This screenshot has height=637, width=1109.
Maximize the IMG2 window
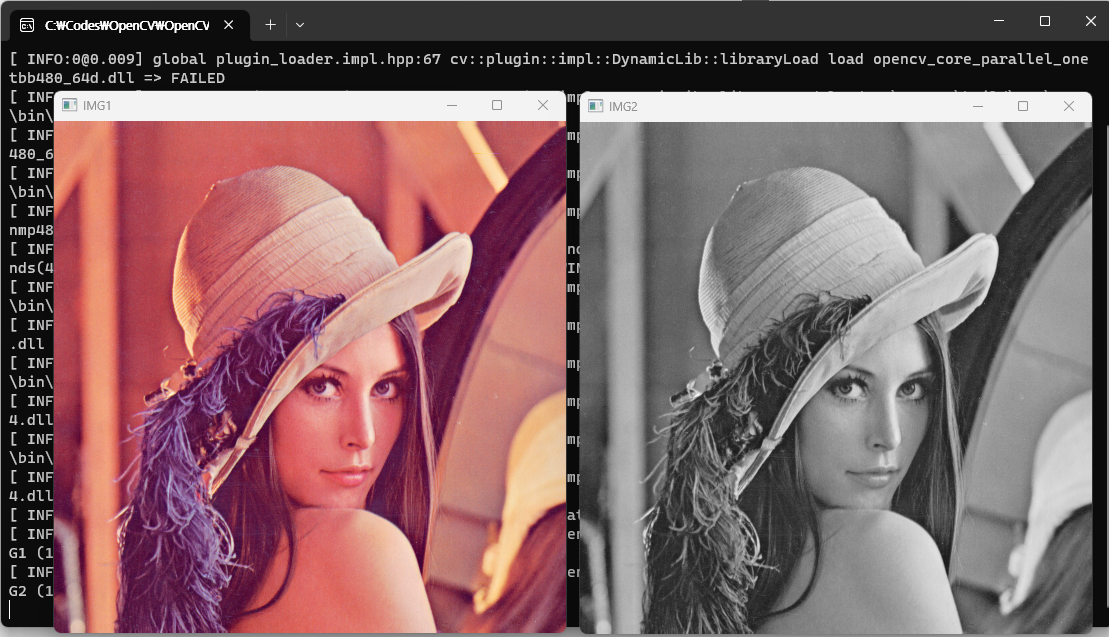tap(1023, 106)
